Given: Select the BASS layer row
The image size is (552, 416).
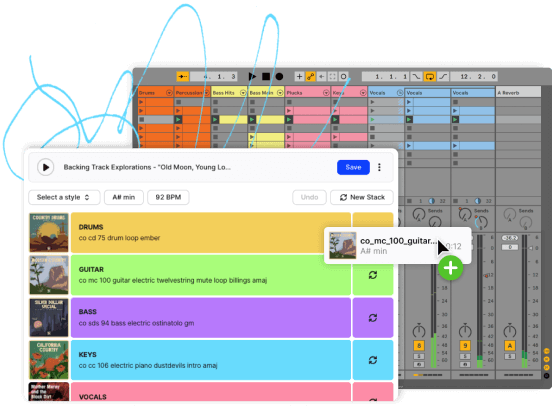Looking at the screenshot, I should tap(211, 317).
